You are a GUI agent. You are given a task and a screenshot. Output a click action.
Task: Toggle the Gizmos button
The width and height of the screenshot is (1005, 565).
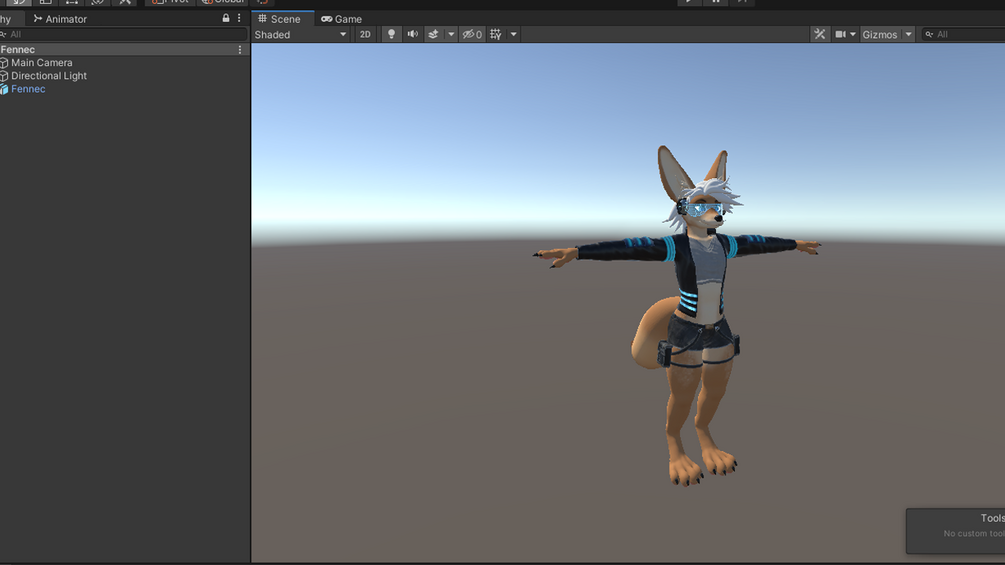pos(879,35)
